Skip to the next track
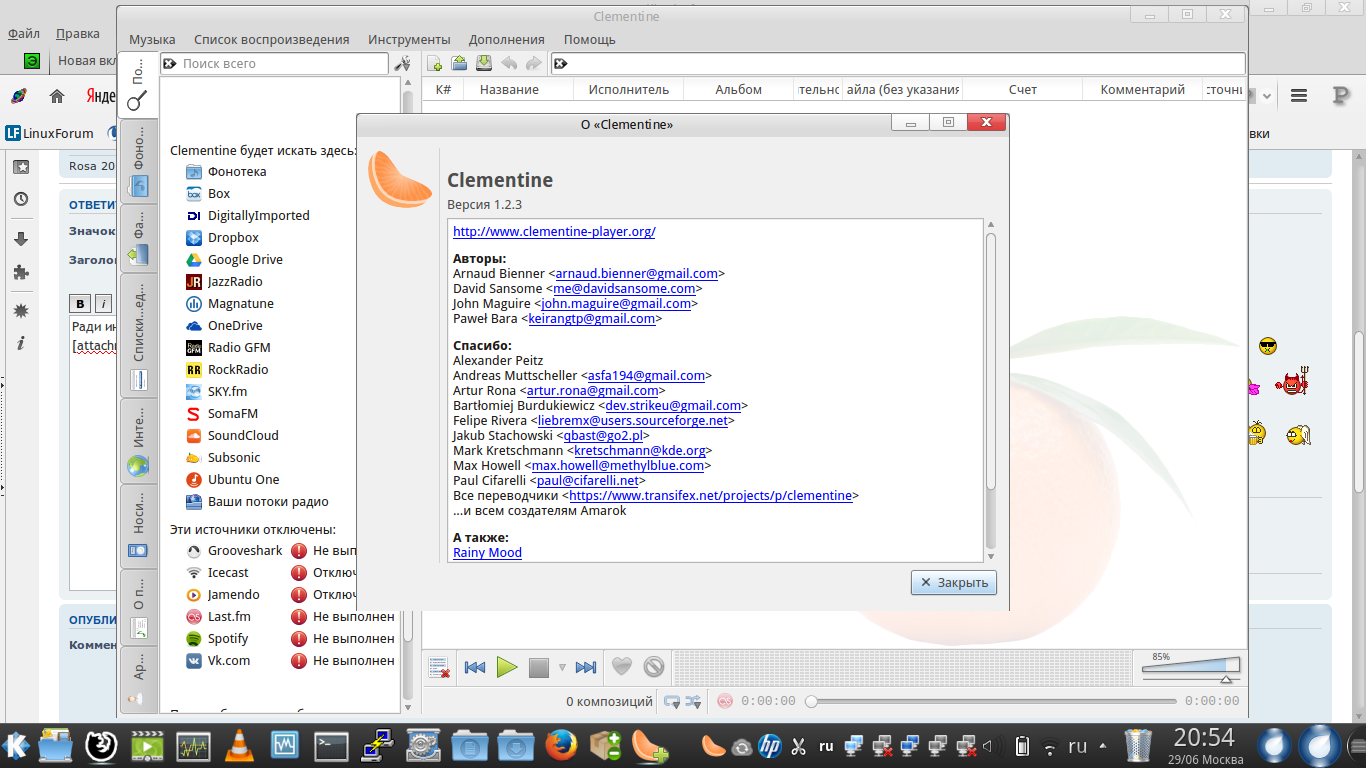The height and width of the screenshot is (768, 1366). click(586, 667)
